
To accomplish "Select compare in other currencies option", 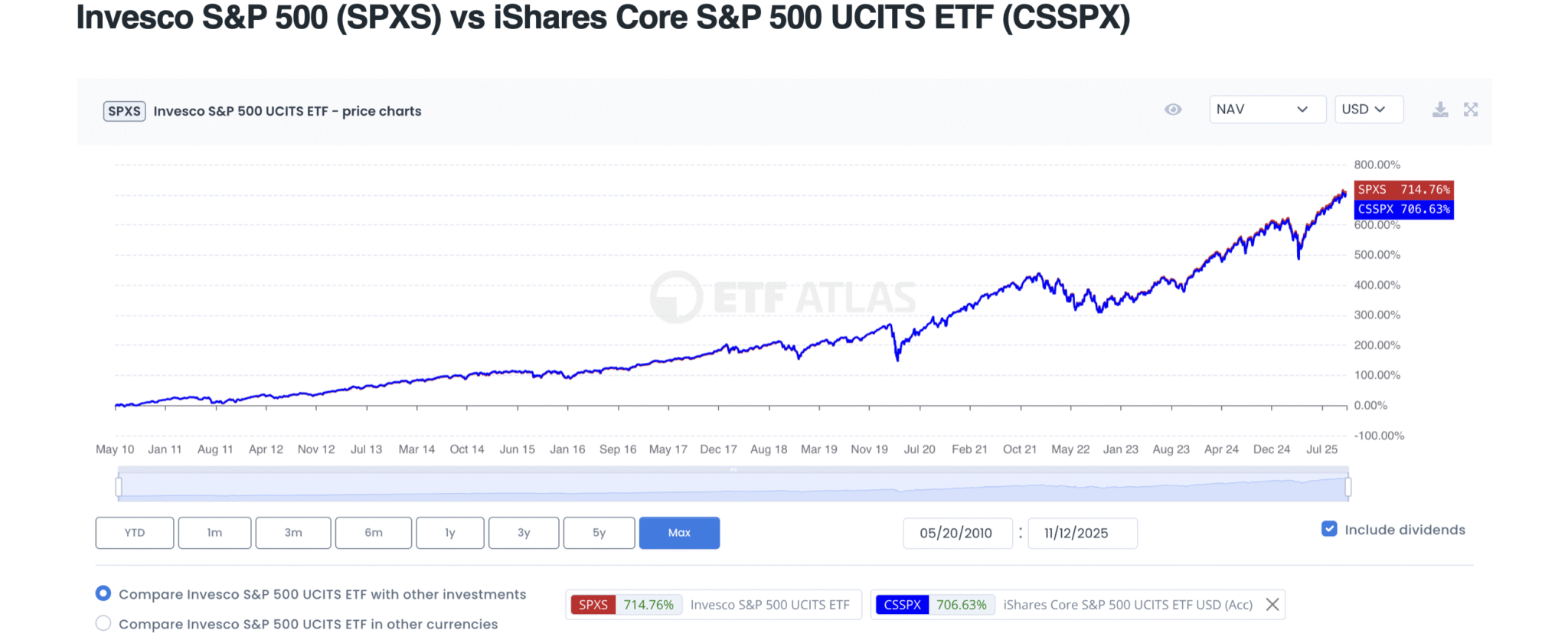I will (103, 624).
